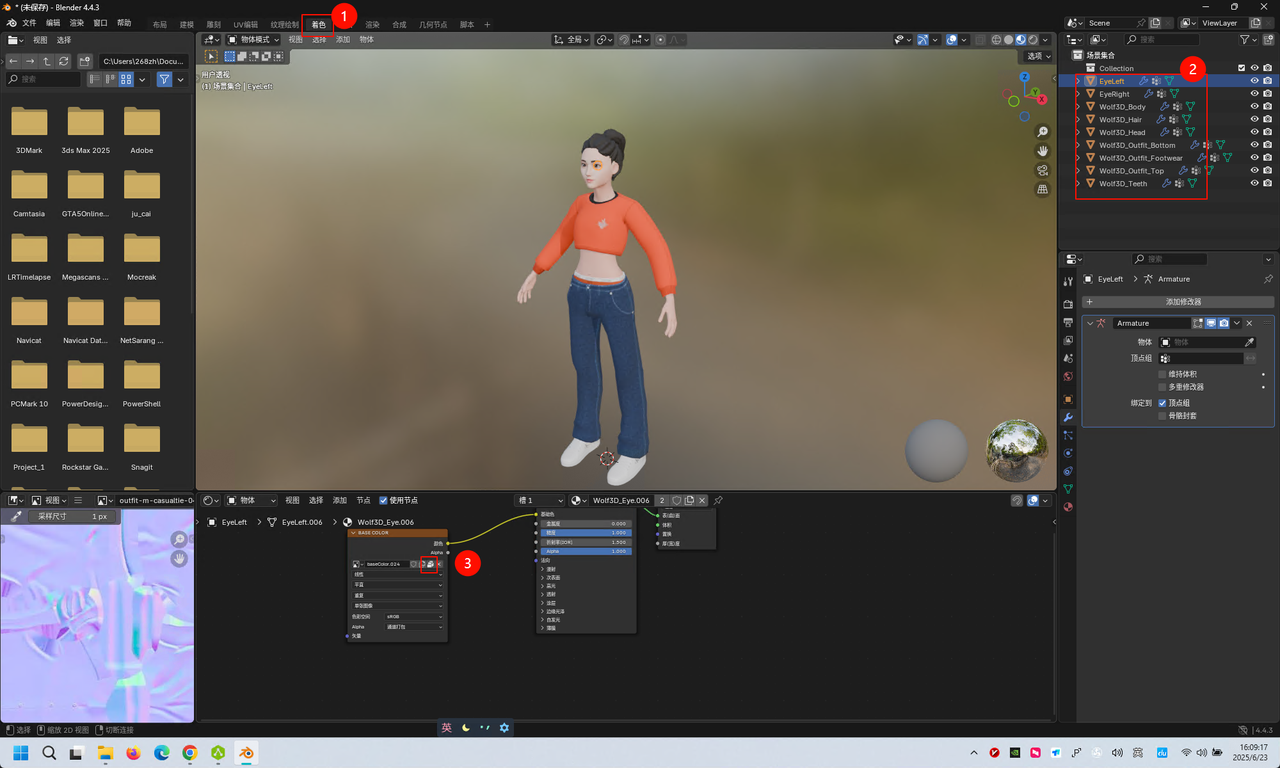Open the 渲染 menu in top bar
The image size is (1280, 768).
[77, 23]
